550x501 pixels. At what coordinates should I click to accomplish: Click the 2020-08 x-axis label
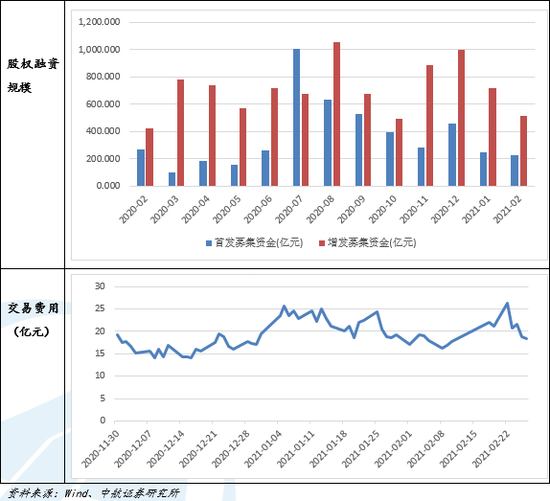(320, 209)
